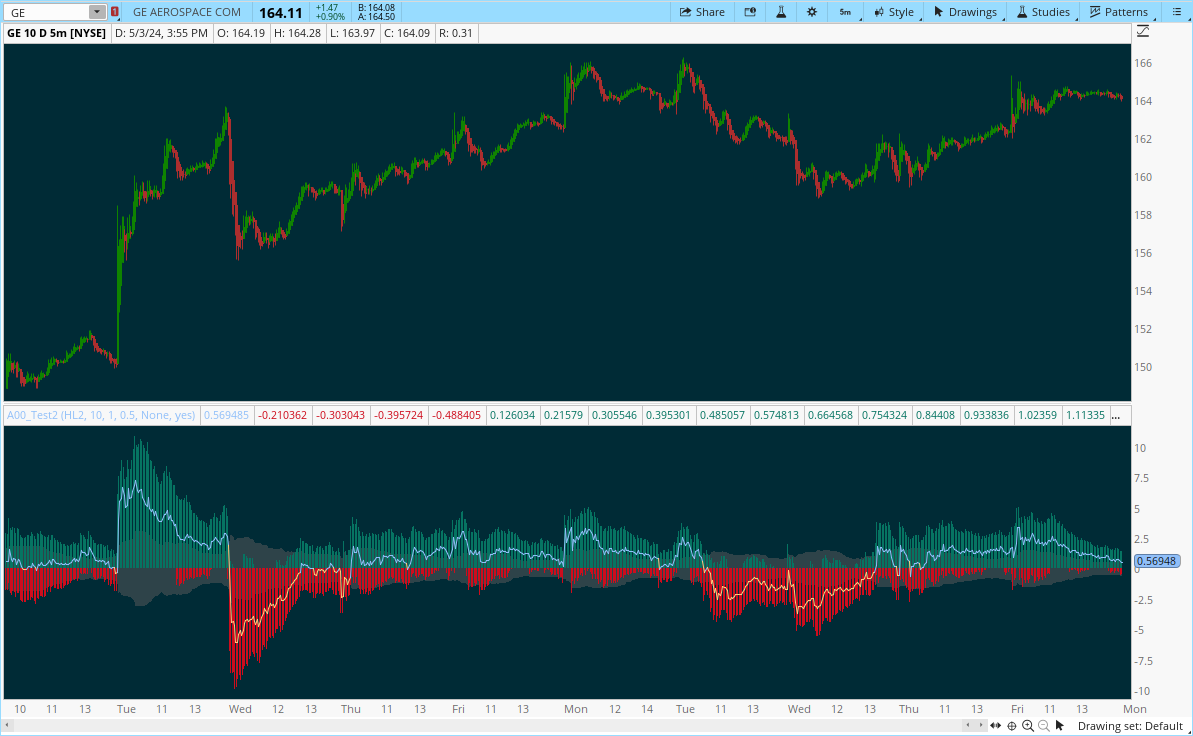The width and height of the screenshot is (1193, 736).
Task: Click the study value 0.126034
Action: tap(512, 416)
